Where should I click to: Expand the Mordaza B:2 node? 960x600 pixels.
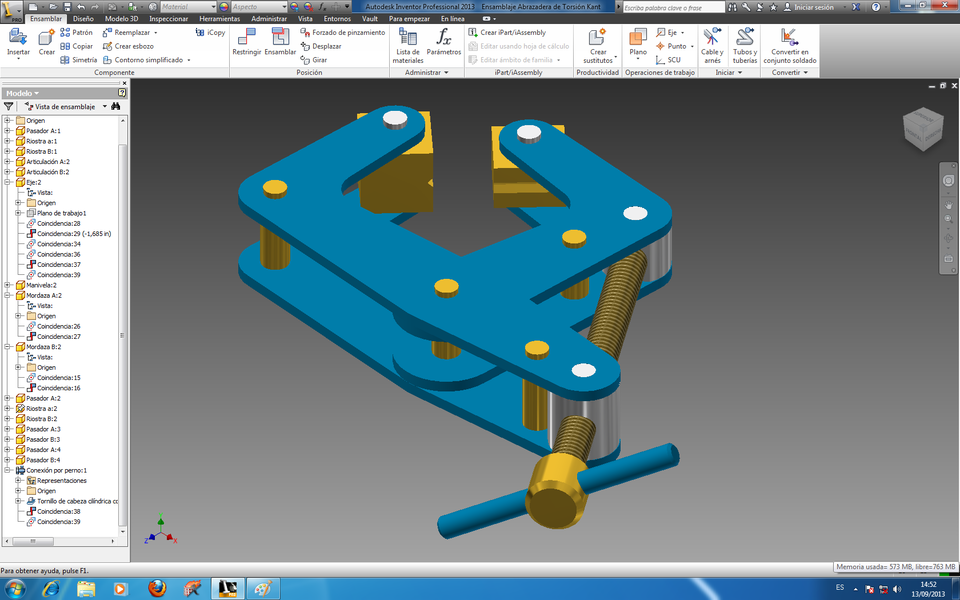click(8, 346)
